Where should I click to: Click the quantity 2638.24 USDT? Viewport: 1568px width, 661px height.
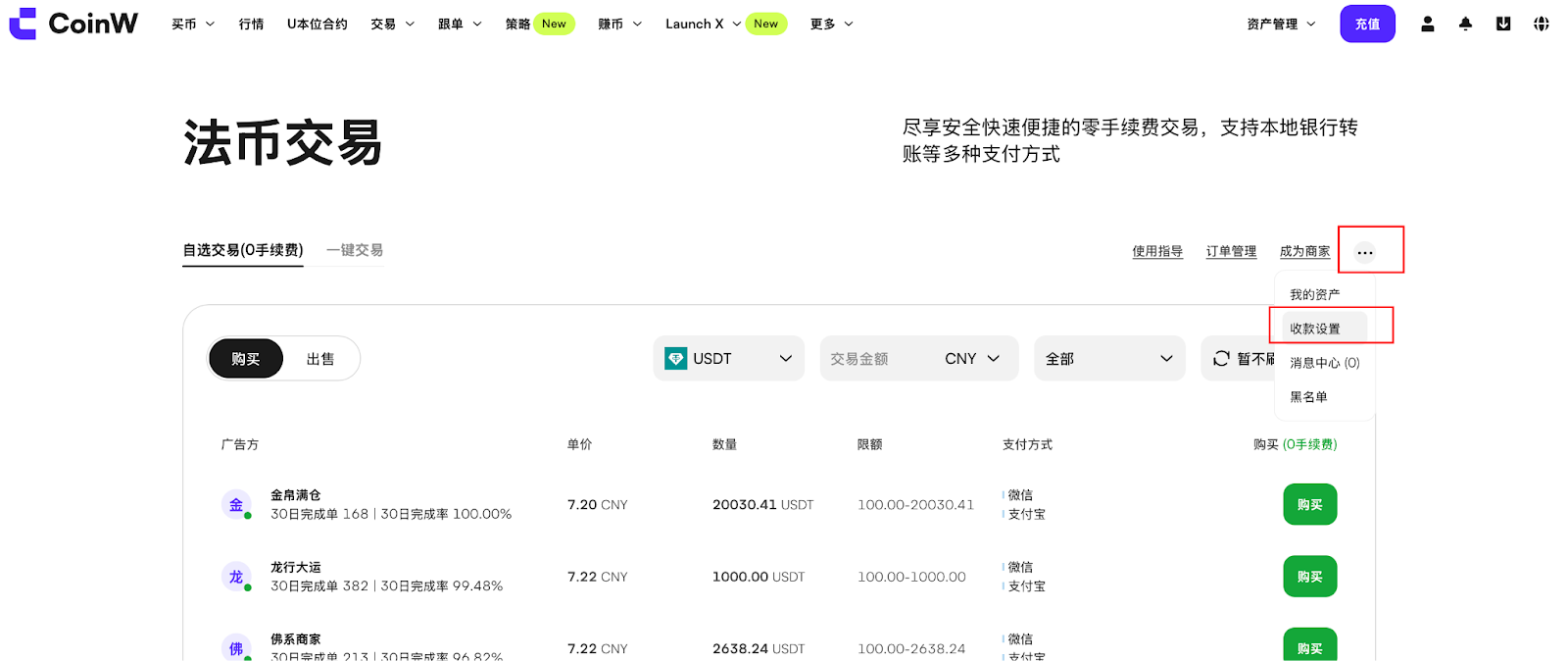[759, 649]
